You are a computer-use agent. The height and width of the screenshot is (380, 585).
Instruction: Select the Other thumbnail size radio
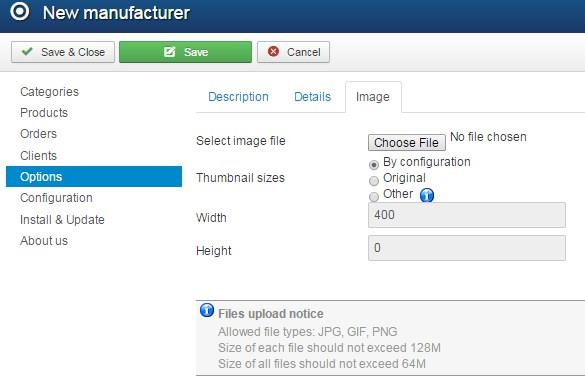(373, 197)
